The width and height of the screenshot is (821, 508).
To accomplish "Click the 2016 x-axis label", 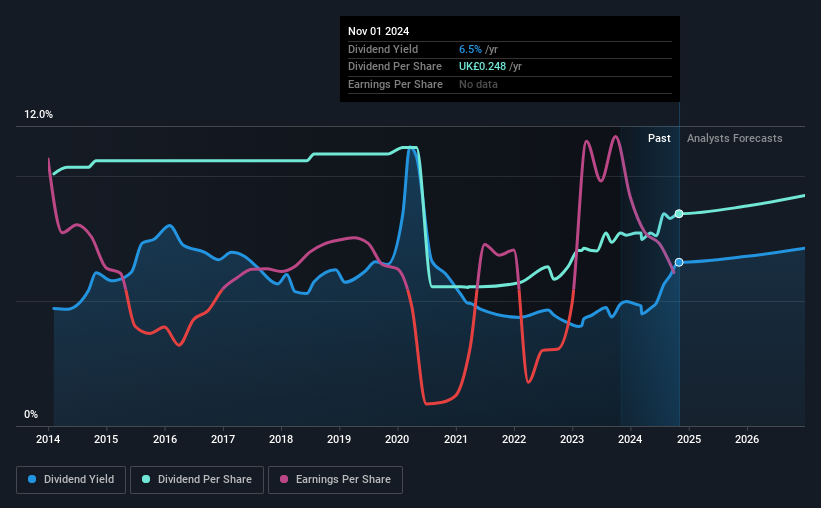I will tap(165, 439).
